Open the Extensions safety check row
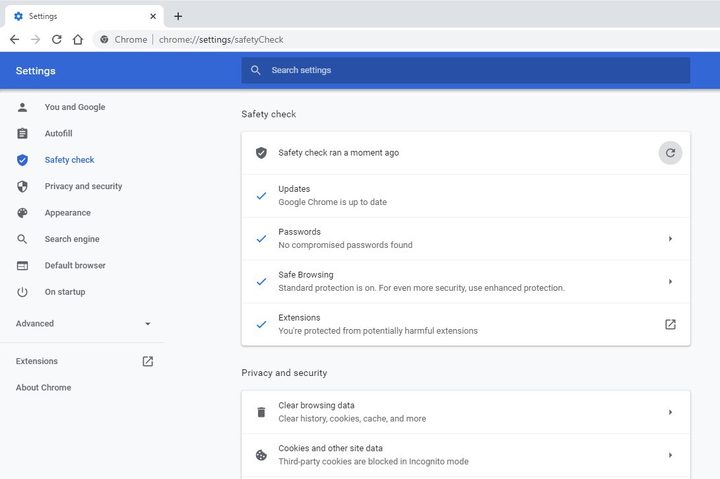This screenshot has width=720, height=479. (x=466, y=324)
